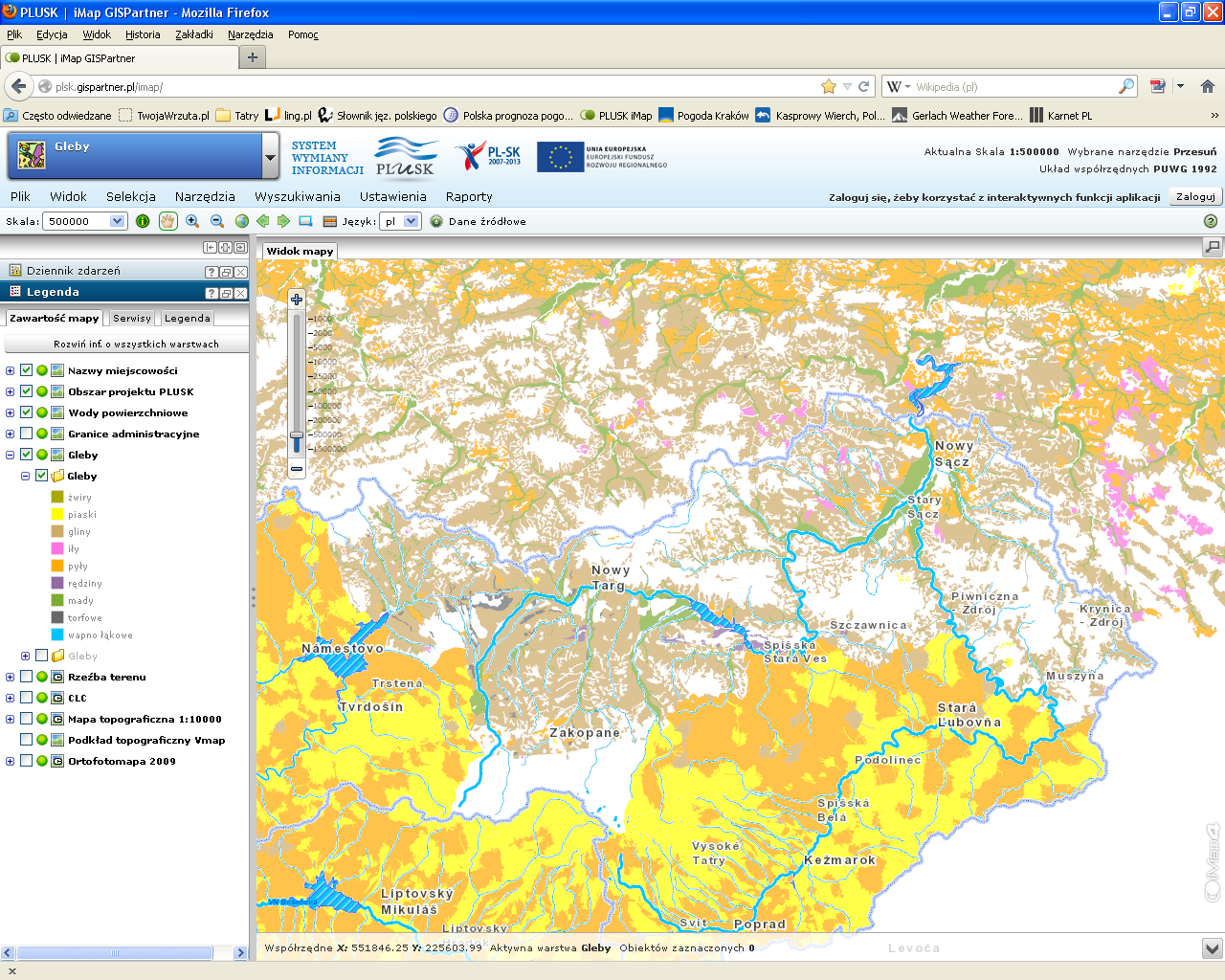Click the żwiry color swatch
The image size is (1225, 980).
coord(57,497)
